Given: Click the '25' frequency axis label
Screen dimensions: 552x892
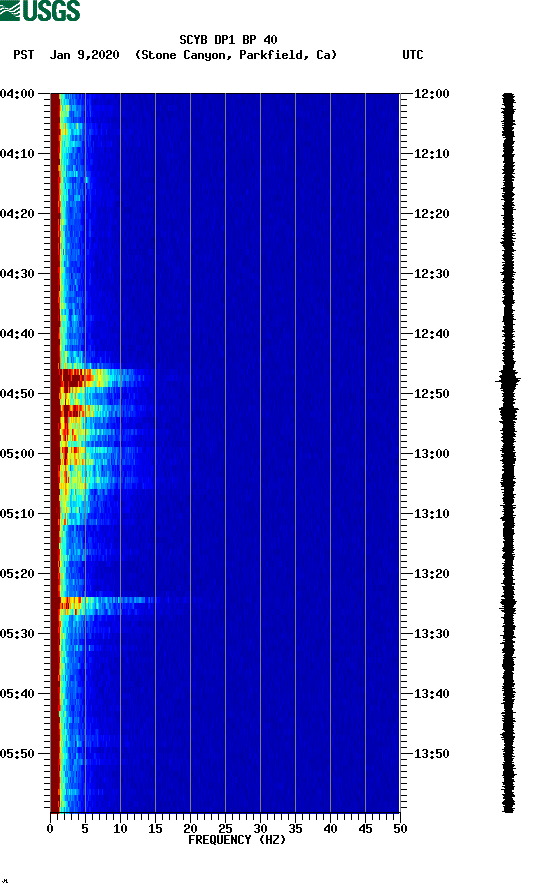Looking at the screenshot, I should pyautogui.click(x=225, y=829).
